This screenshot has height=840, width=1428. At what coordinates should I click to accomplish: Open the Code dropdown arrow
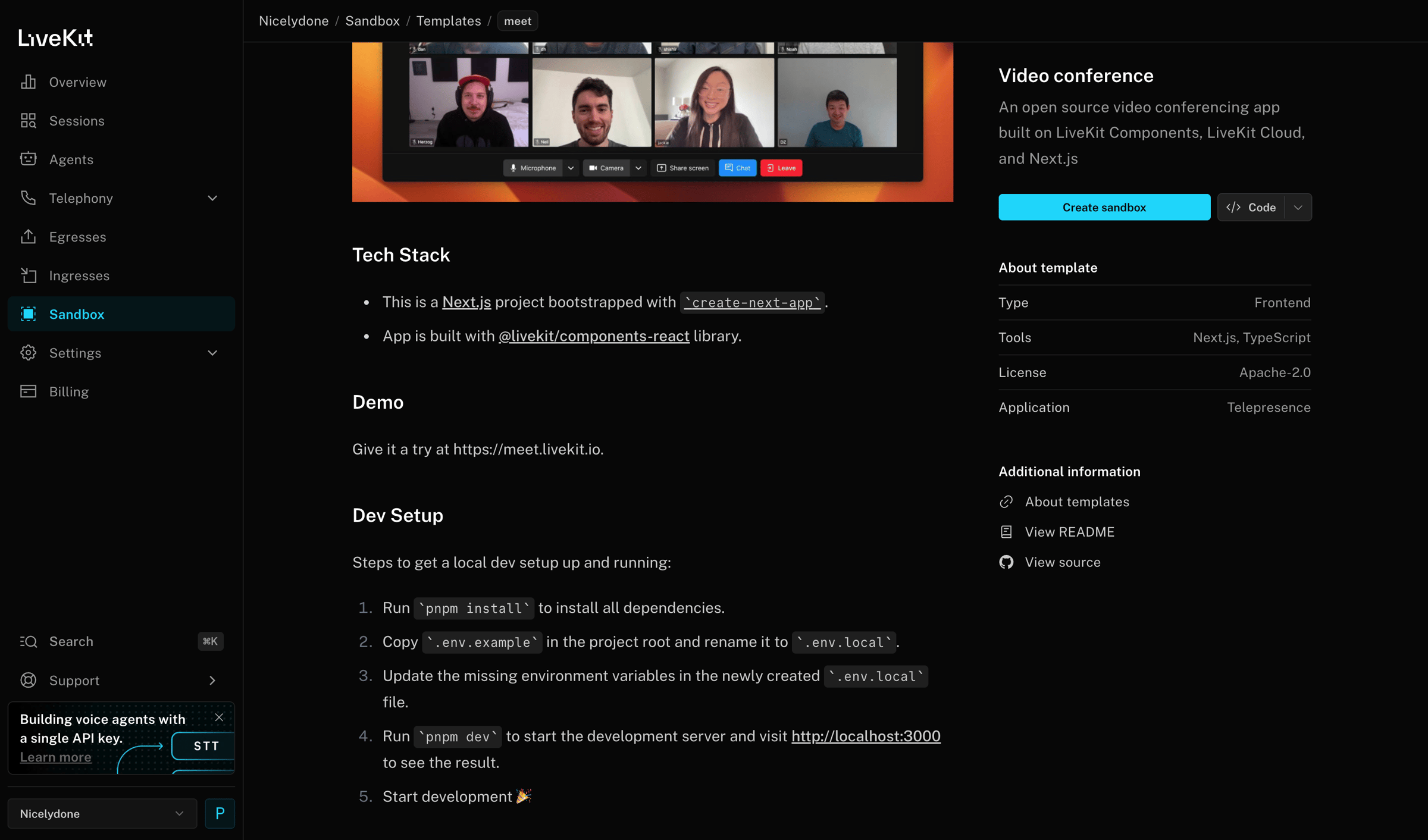click(1298, 207)
